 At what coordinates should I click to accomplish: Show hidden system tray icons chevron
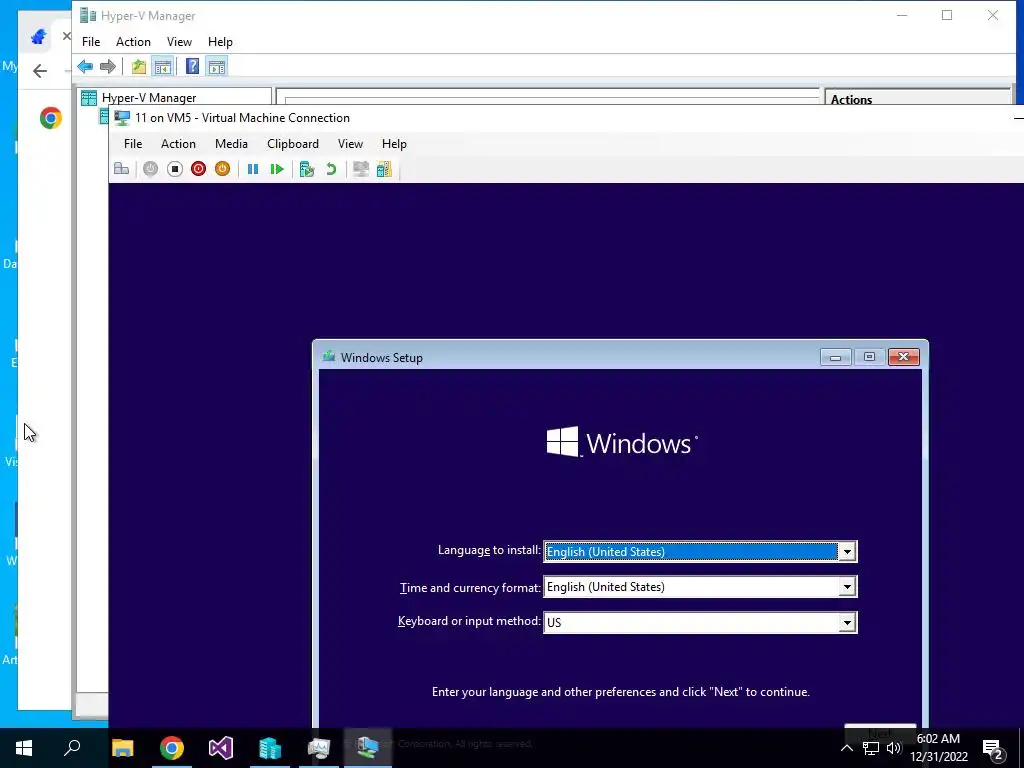(x=846, y=748)
